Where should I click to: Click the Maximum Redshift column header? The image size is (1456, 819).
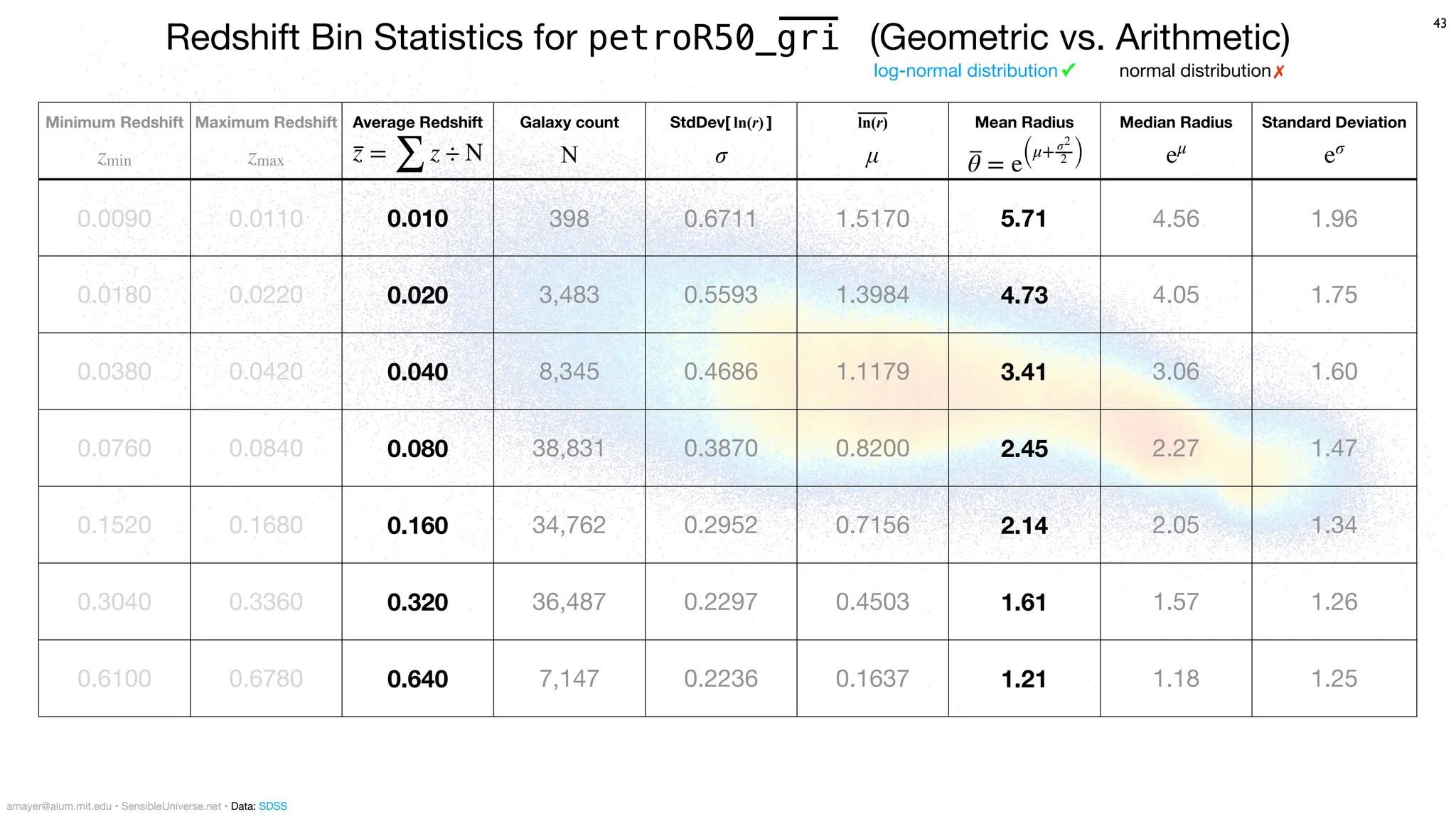pos(266,122)
